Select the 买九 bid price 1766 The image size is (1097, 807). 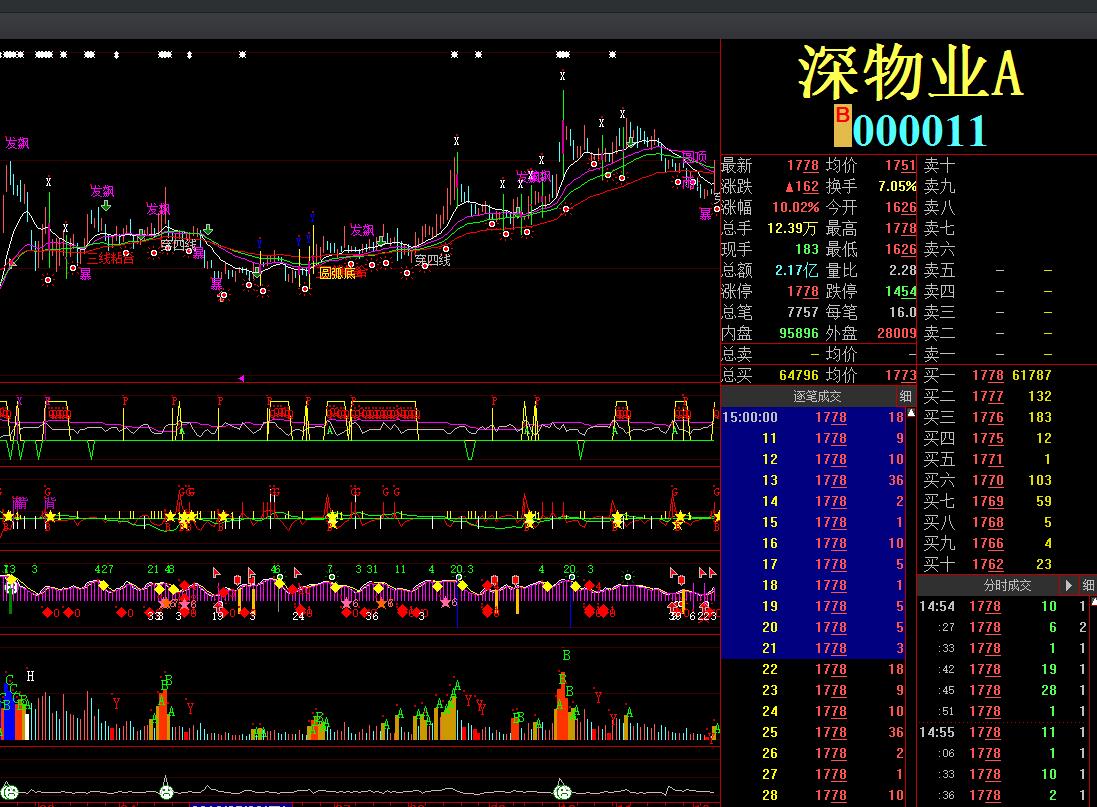pyautogui.click(x=988, y=544)
